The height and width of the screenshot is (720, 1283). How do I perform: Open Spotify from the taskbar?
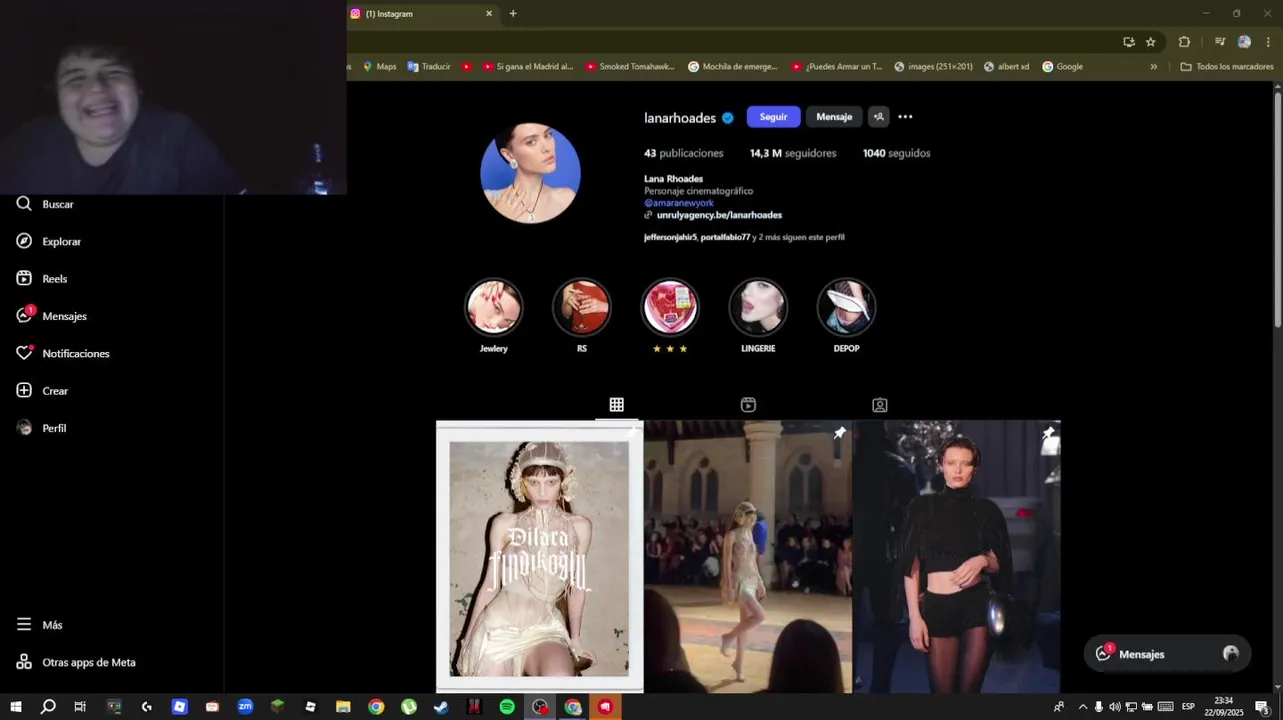[507, 707]
